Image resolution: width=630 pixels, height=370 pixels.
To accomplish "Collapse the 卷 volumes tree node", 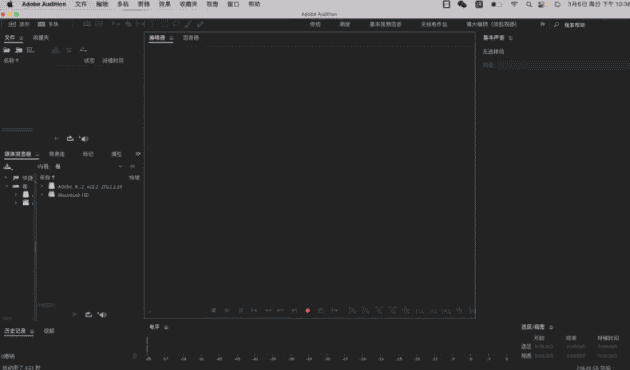I will point(6,186).
